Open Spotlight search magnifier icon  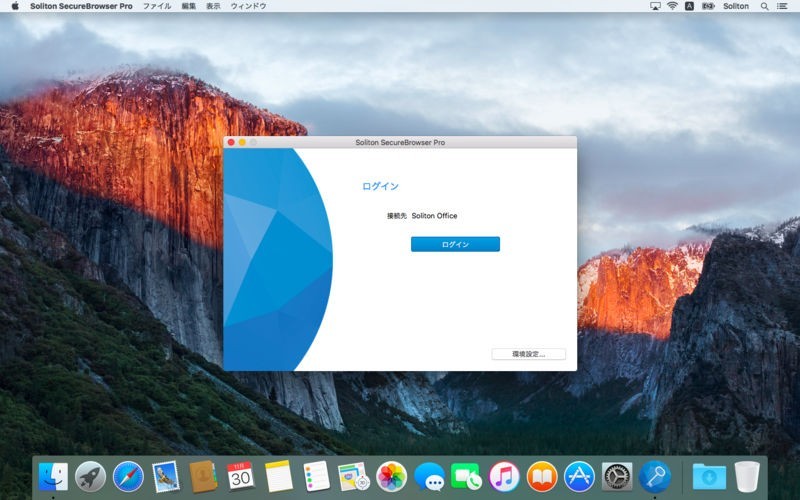tap(765, 6)
